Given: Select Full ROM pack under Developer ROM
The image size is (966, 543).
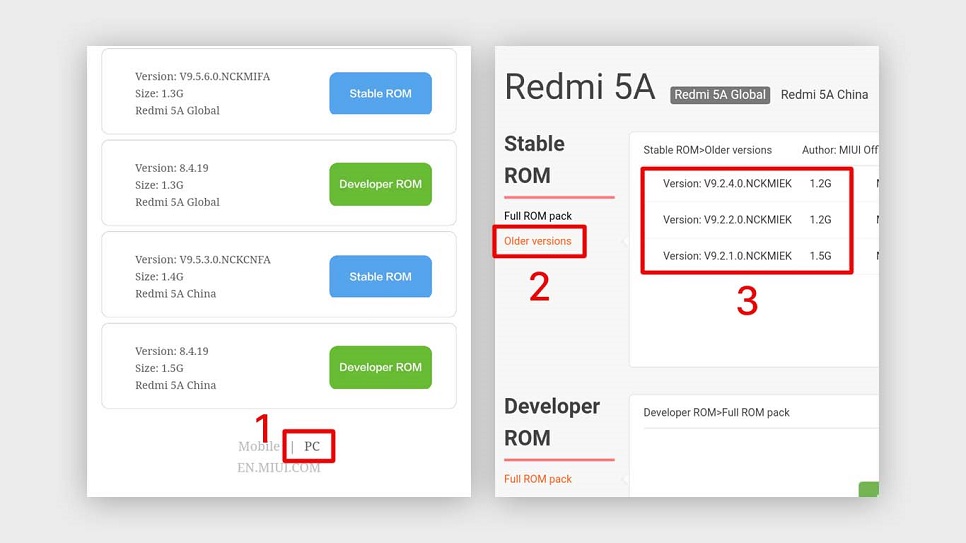Looking at the screenshot, I should 538,479.
